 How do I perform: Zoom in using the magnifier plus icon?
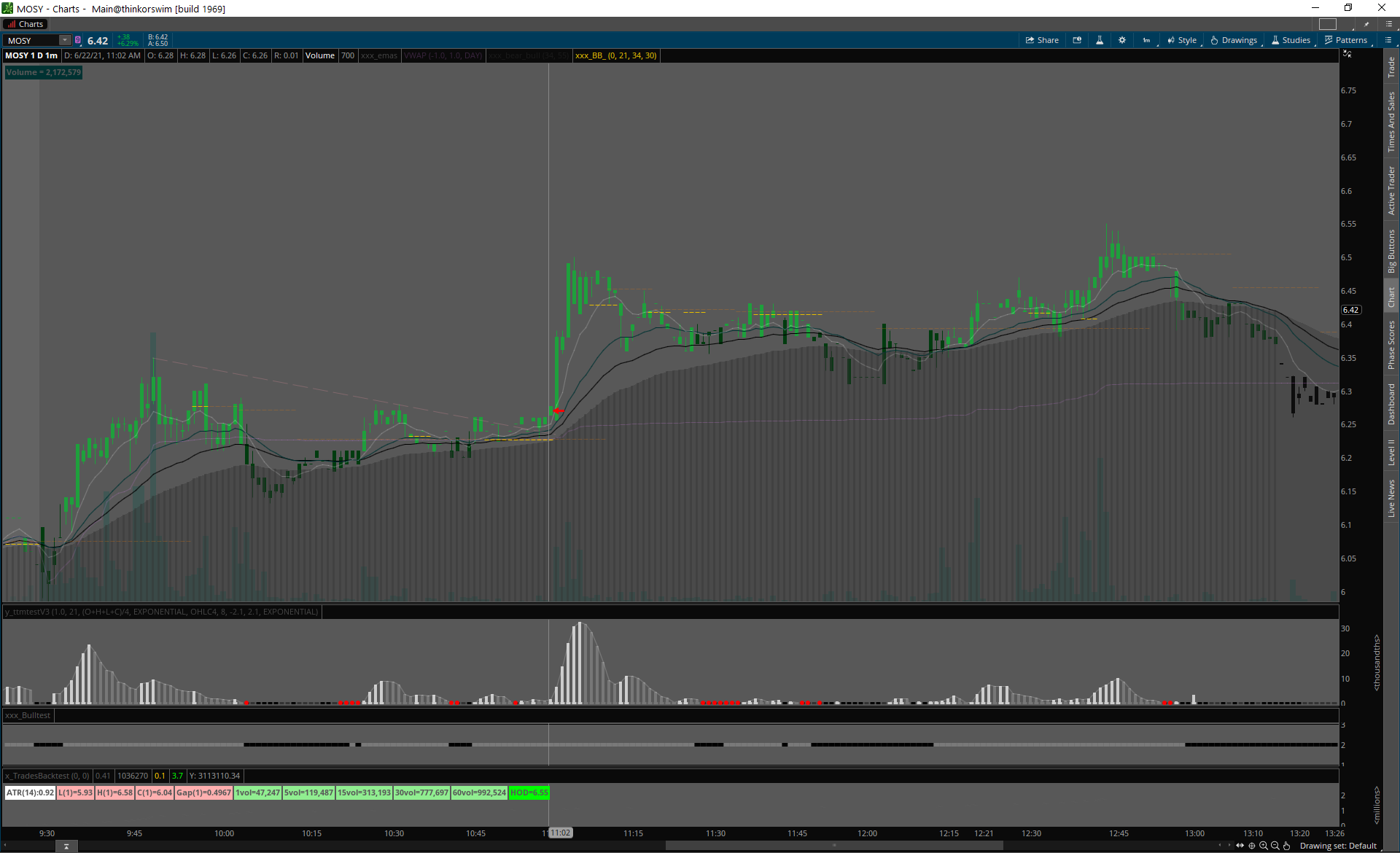click(x=1264, y=846)
